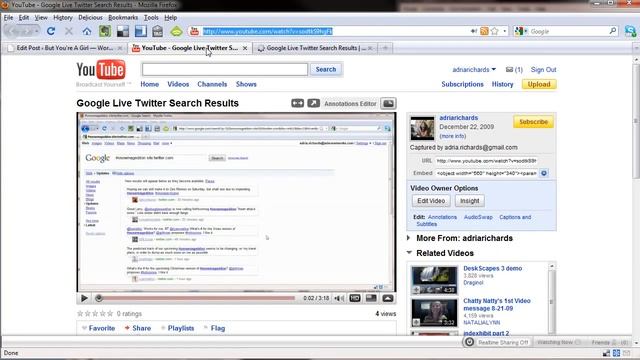The width and height of the screenshot is (640, 360).
Task: Open the DeskScapes 3 demo thumbnail
Action: tap(434, 280)
